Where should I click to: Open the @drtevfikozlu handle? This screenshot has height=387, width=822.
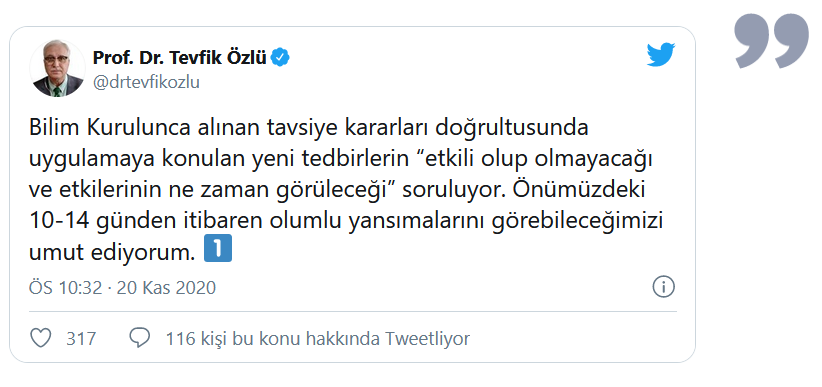[x=146, y=83]
